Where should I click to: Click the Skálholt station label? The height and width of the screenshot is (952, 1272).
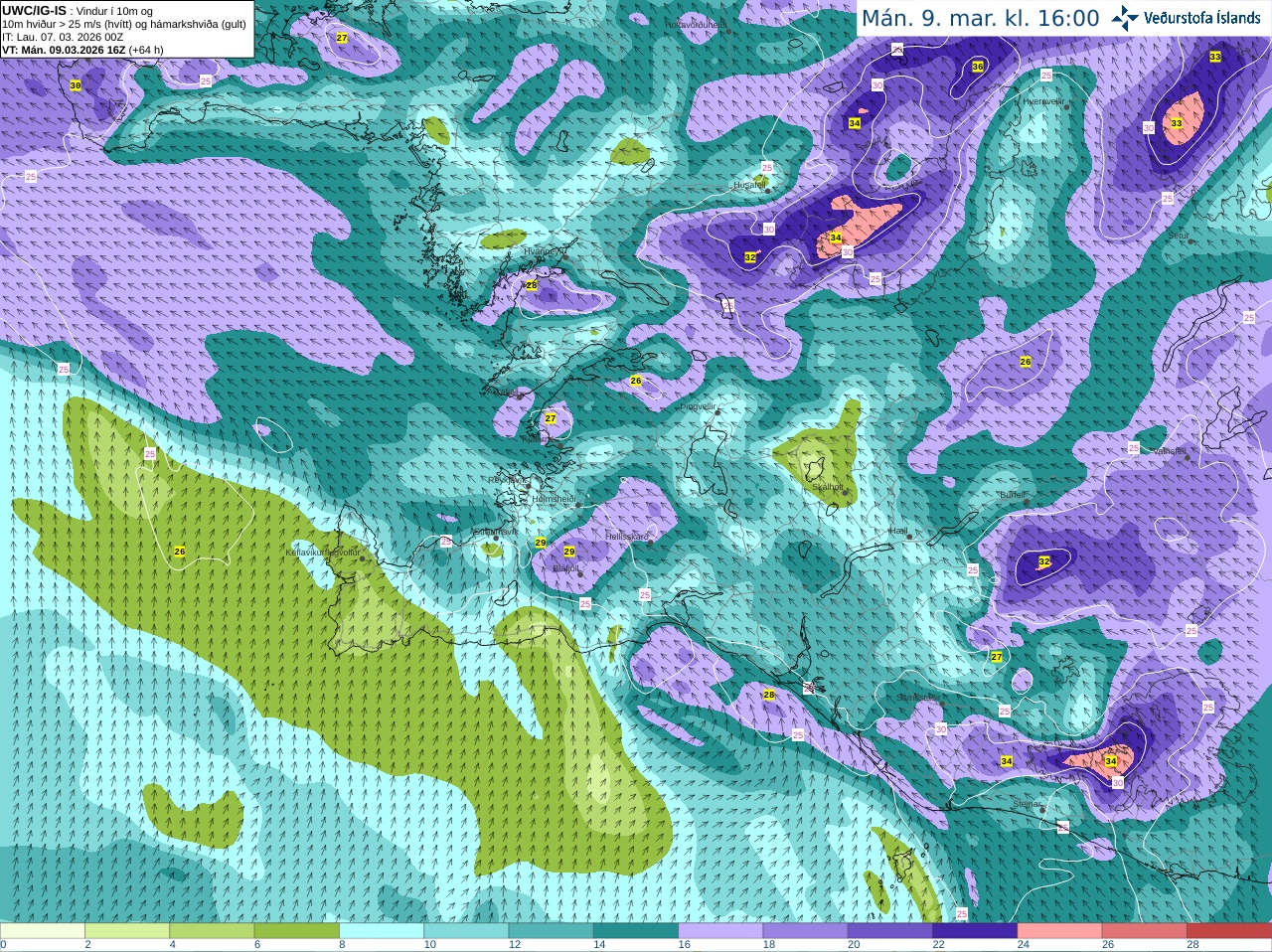click(828, 487)
